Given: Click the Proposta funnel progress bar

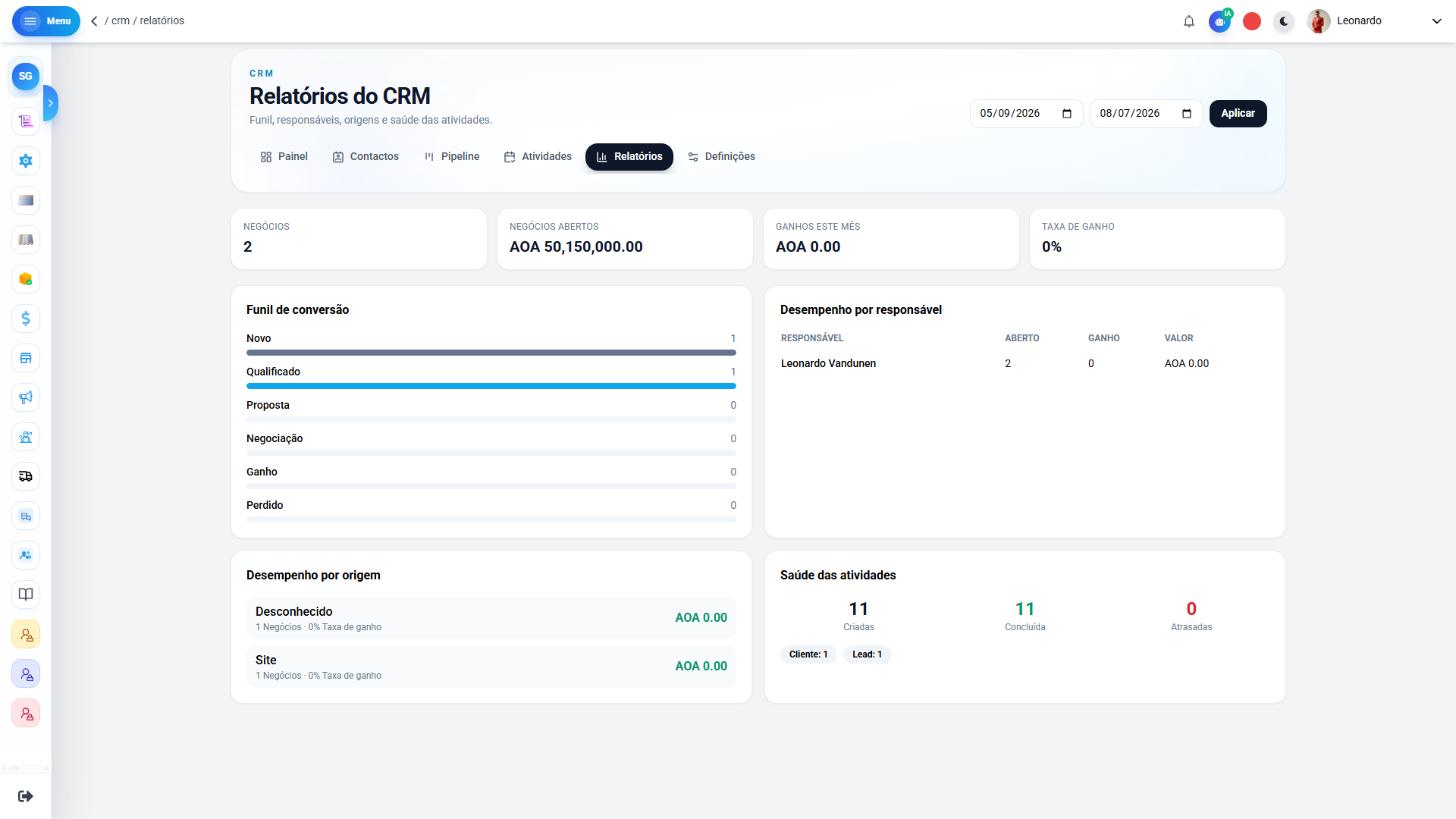Looking at the screenshot, I should tap(491, 419).
